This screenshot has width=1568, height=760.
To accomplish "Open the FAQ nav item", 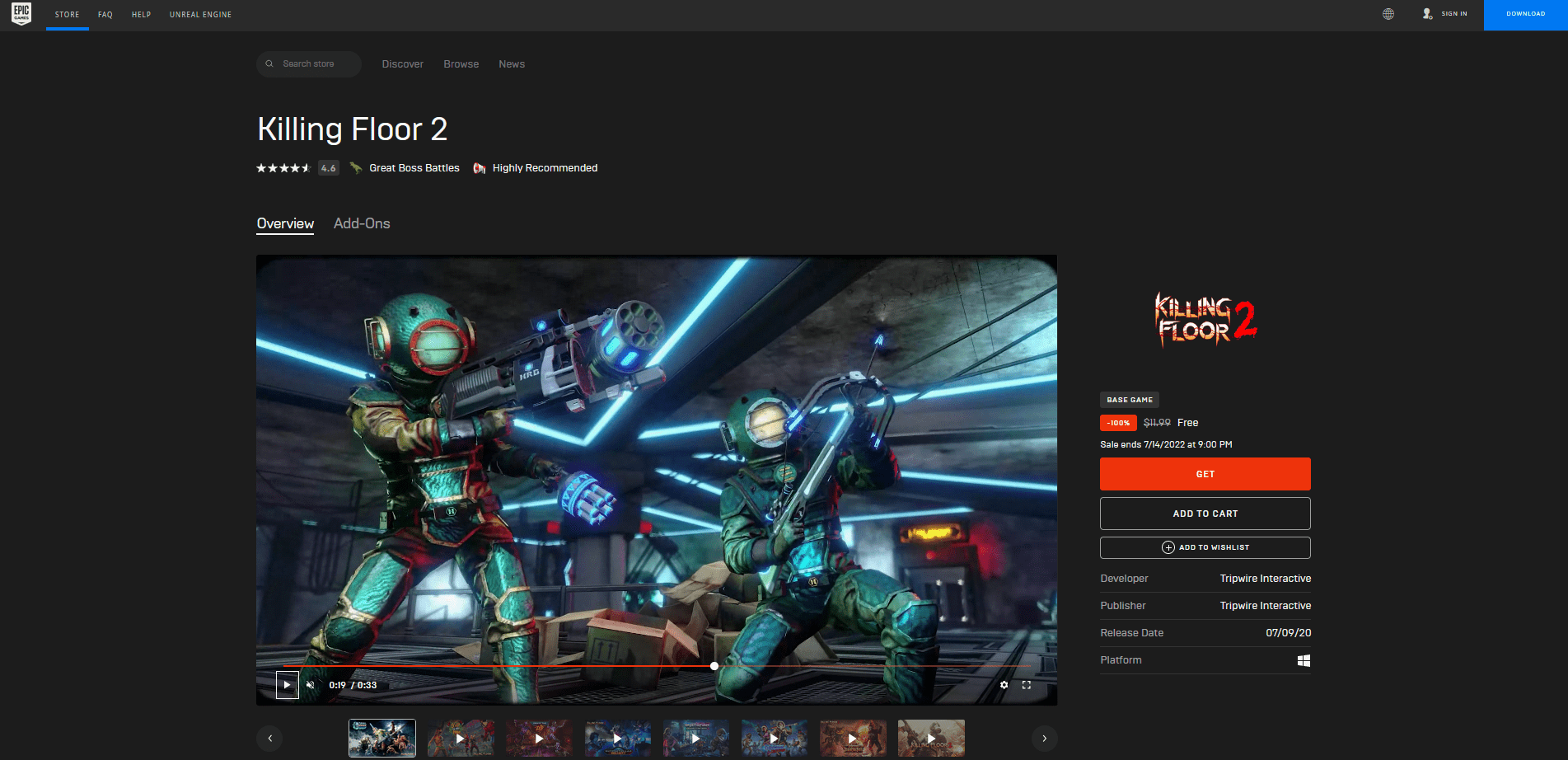I will [x=105, y=15].
